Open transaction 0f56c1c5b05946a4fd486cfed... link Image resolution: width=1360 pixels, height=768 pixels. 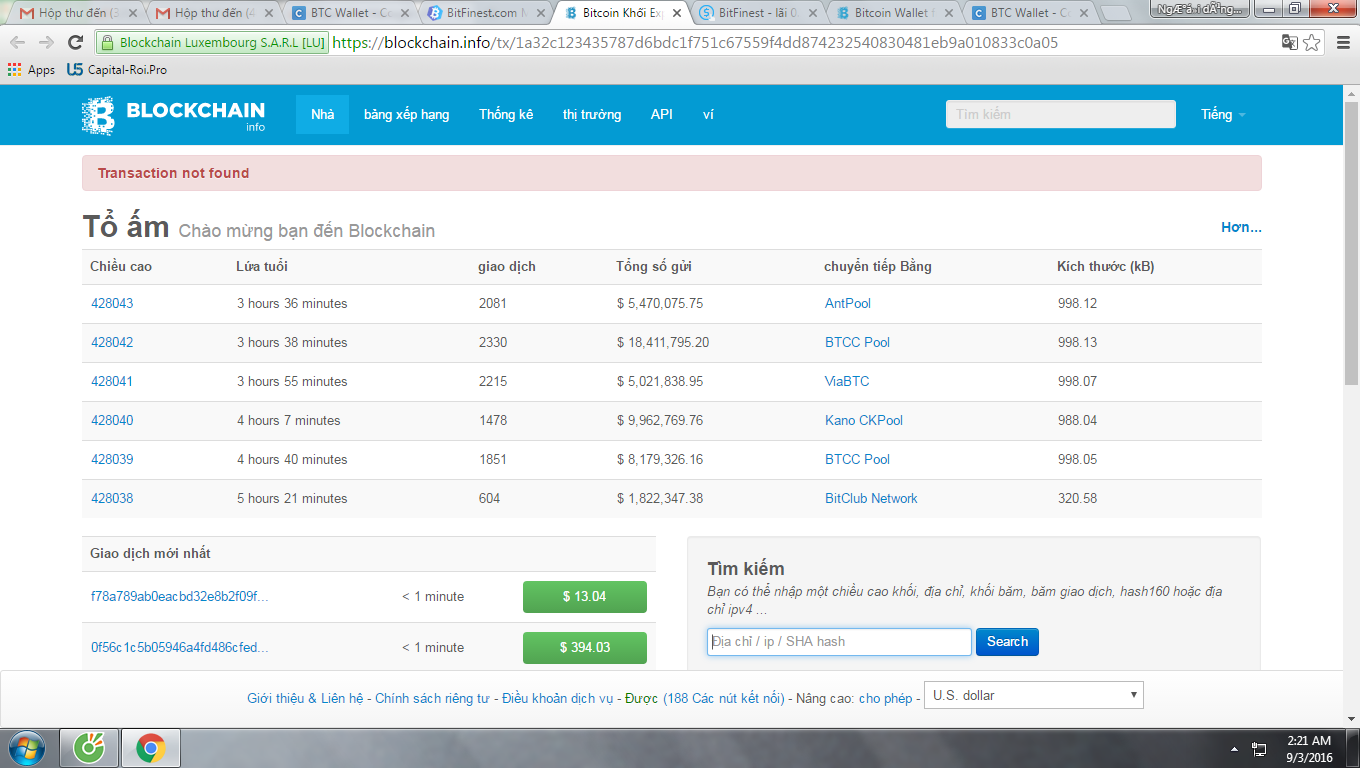[x=180, y=648]
